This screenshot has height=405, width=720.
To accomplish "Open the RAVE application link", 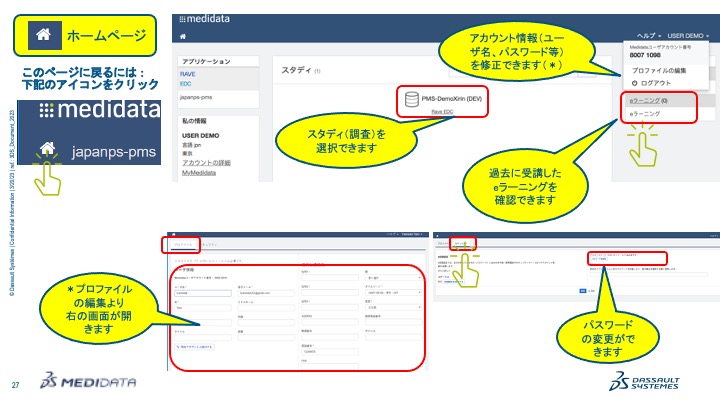I will coord(188,74).
